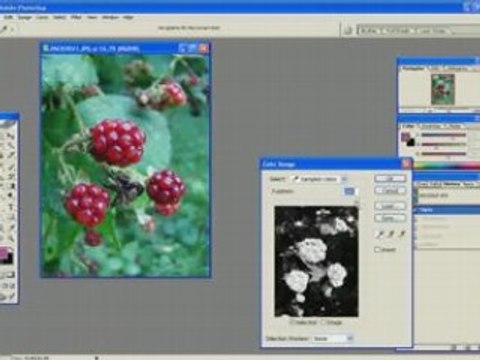Click background color swatch in Color panel

[411, 142]
